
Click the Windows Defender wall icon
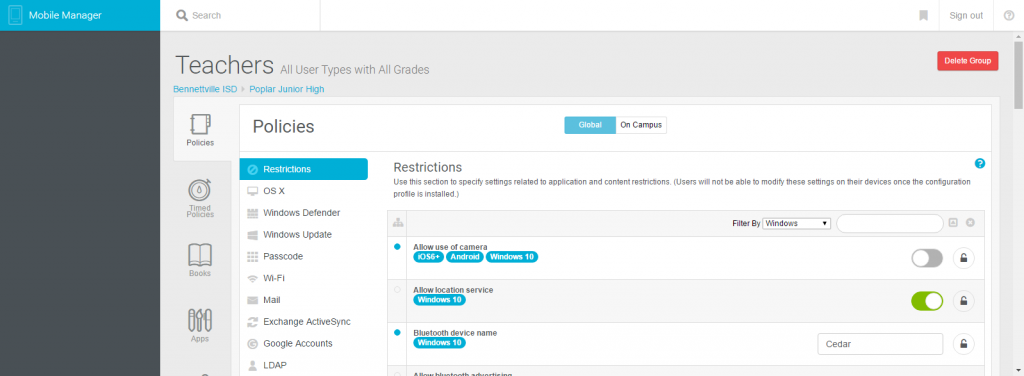[252, 213]
